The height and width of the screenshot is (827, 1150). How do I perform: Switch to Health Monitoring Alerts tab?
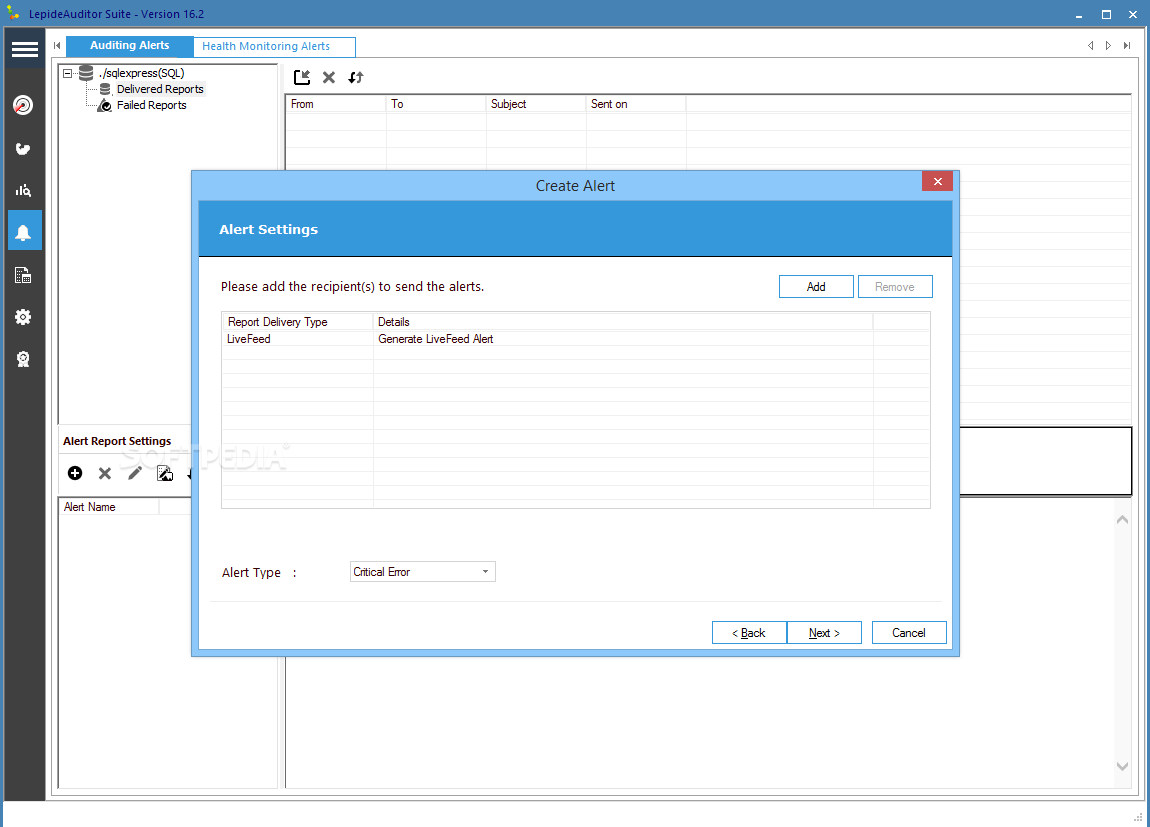[274, 46]
